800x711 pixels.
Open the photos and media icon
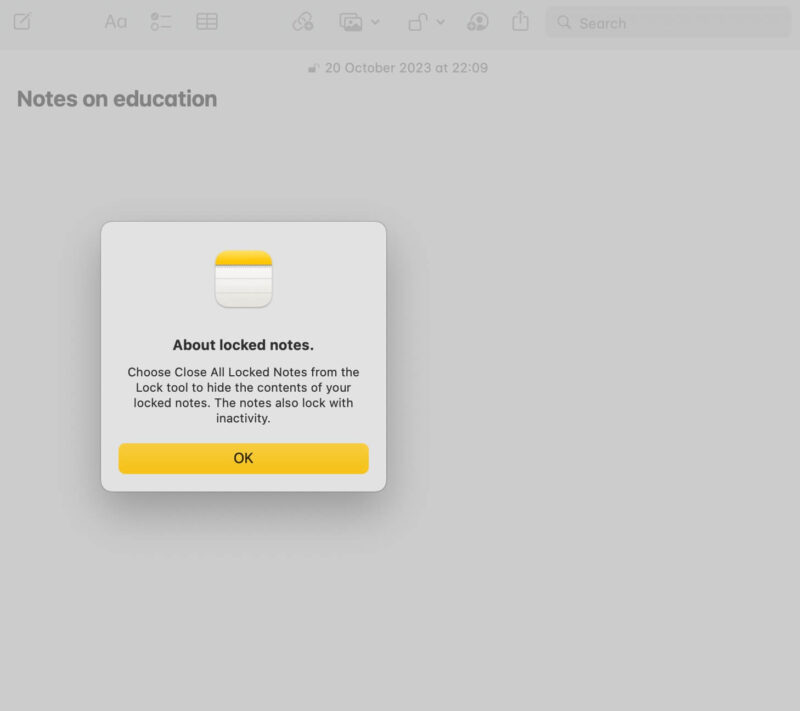click(x=351, y=22)
